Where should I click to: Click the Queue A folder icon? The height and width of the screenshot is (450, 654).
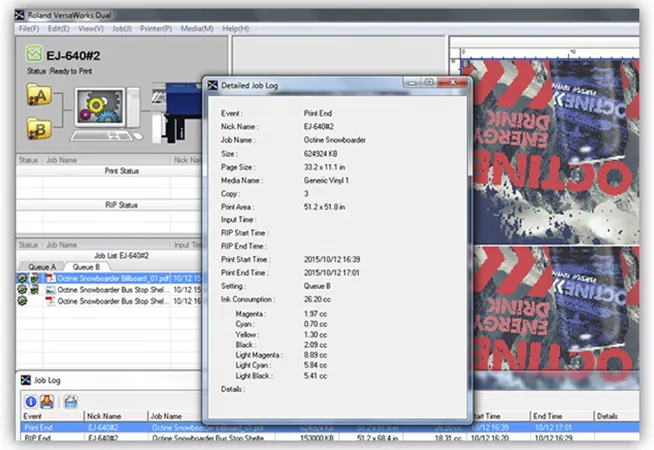click(x=40, y=94)
